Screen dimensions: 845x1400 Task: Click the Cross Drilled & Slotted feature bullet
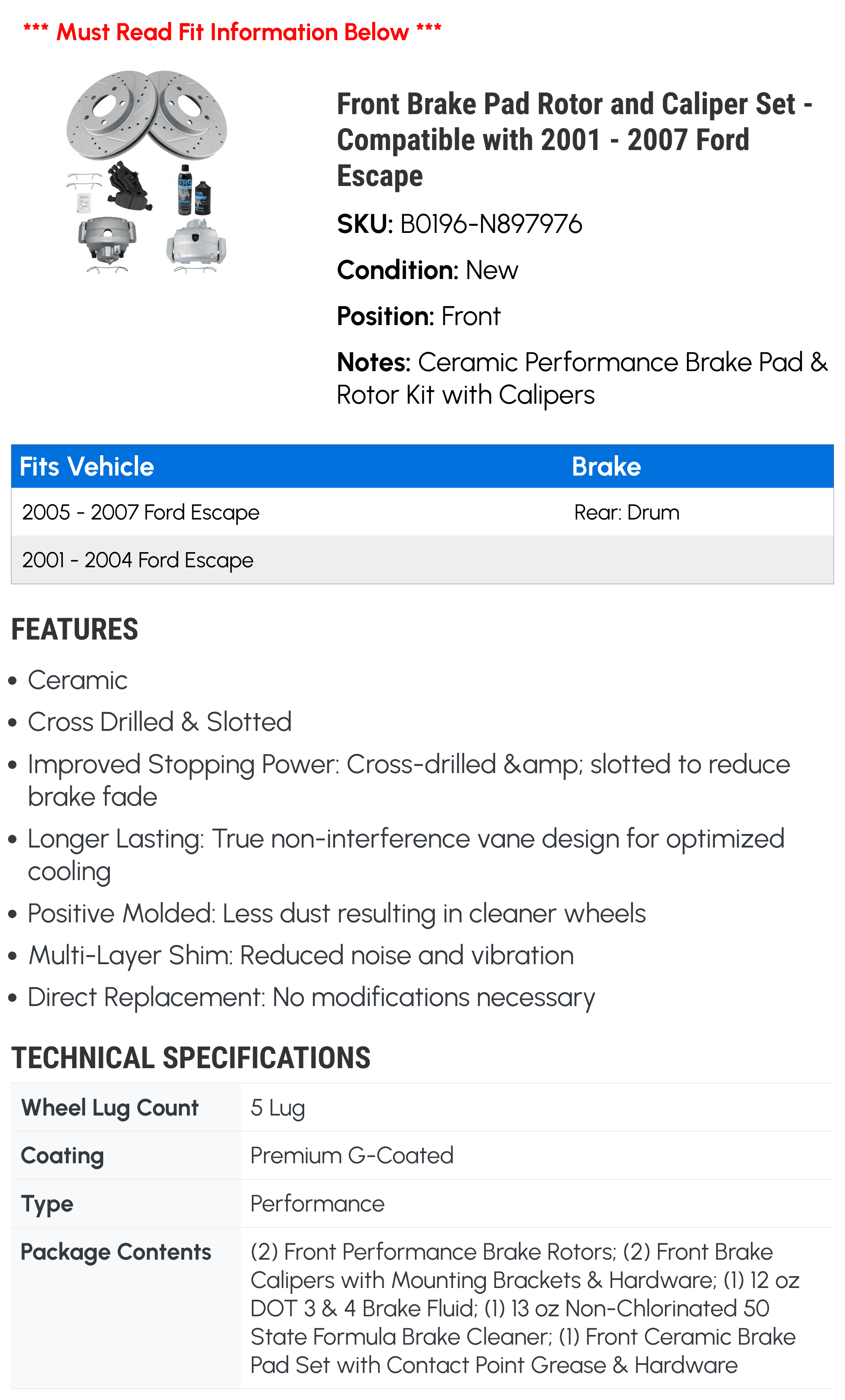click(160, 722)
